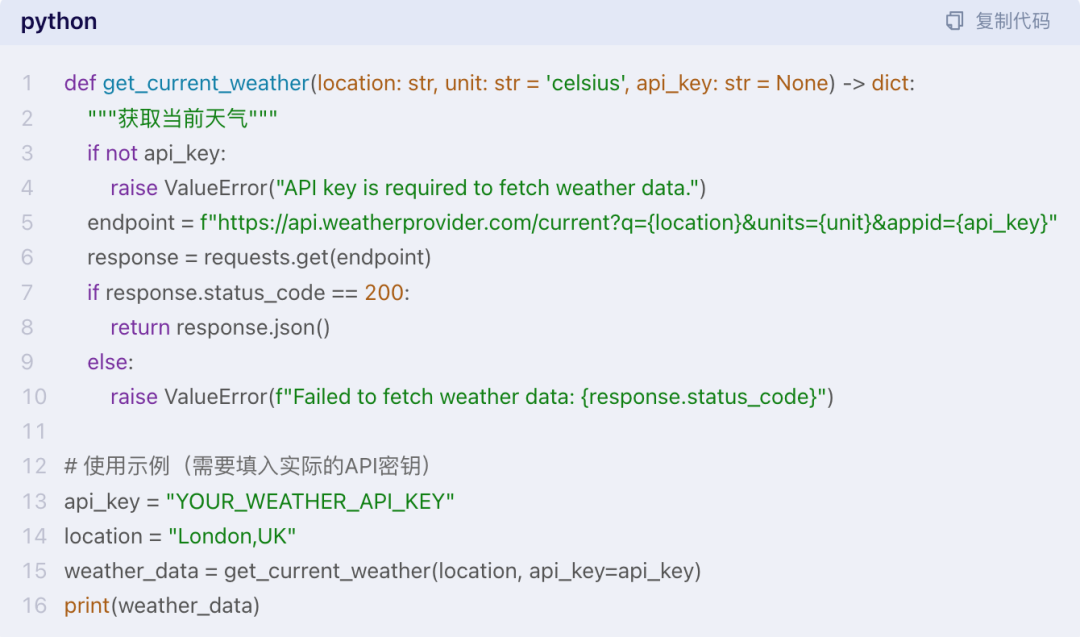
Task: Click line number 1 in the gutter
Action: click(x=27, y=83)
